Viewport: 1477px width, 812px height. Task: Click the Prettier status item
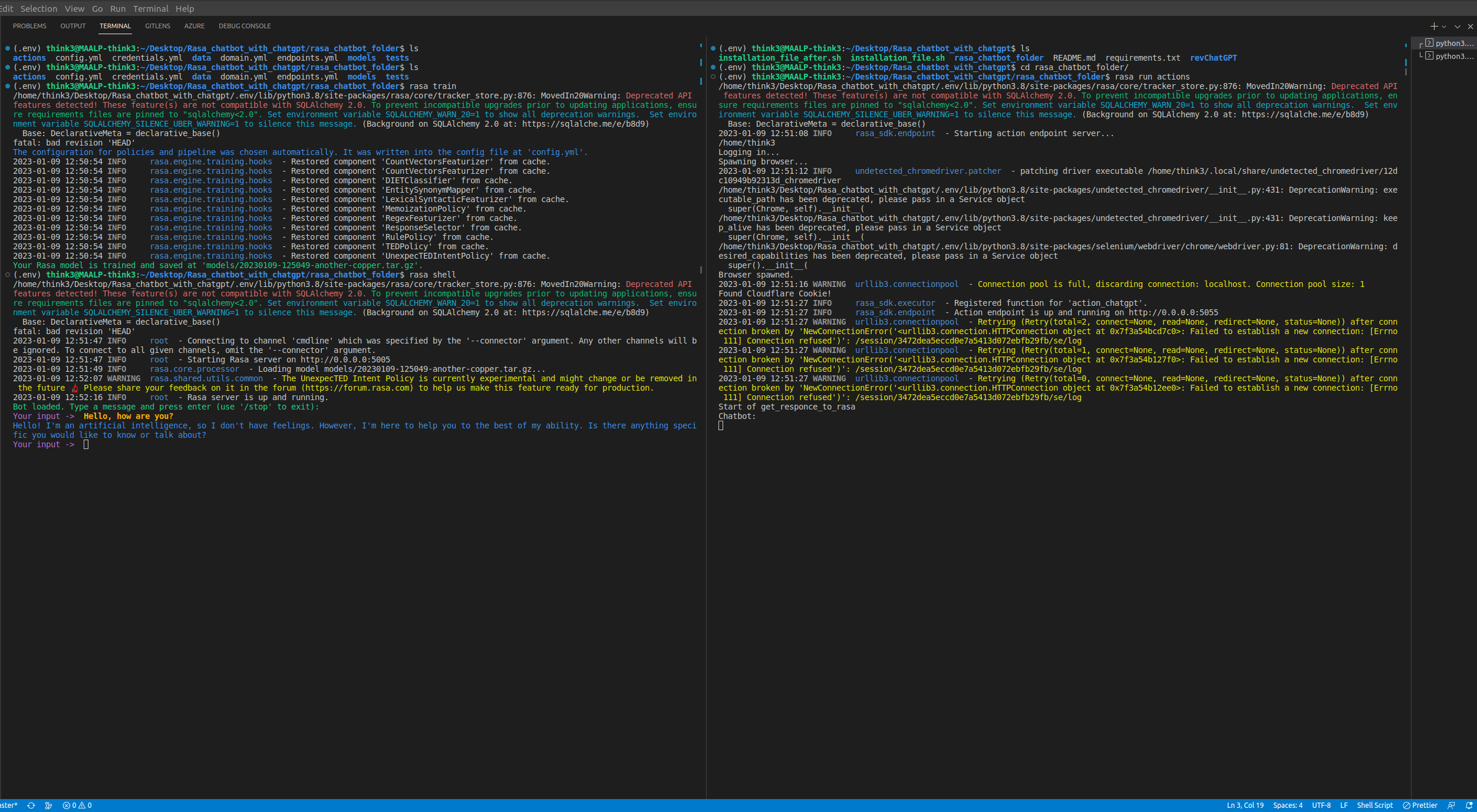tap(1420, 806)
